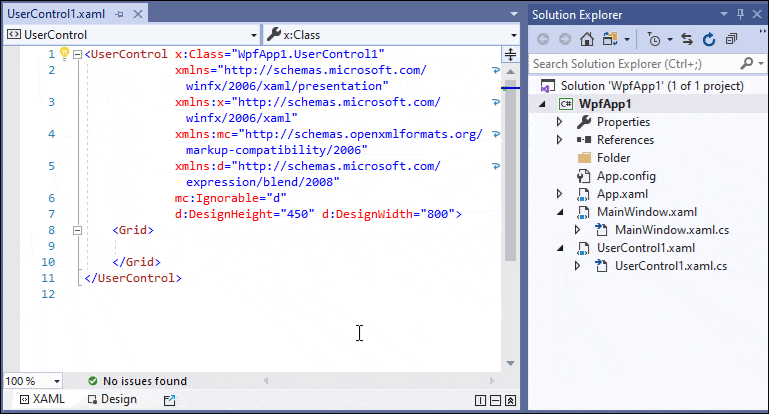Select the WpfApp1 project
The image size is (769, 414).
coord(605,104)
